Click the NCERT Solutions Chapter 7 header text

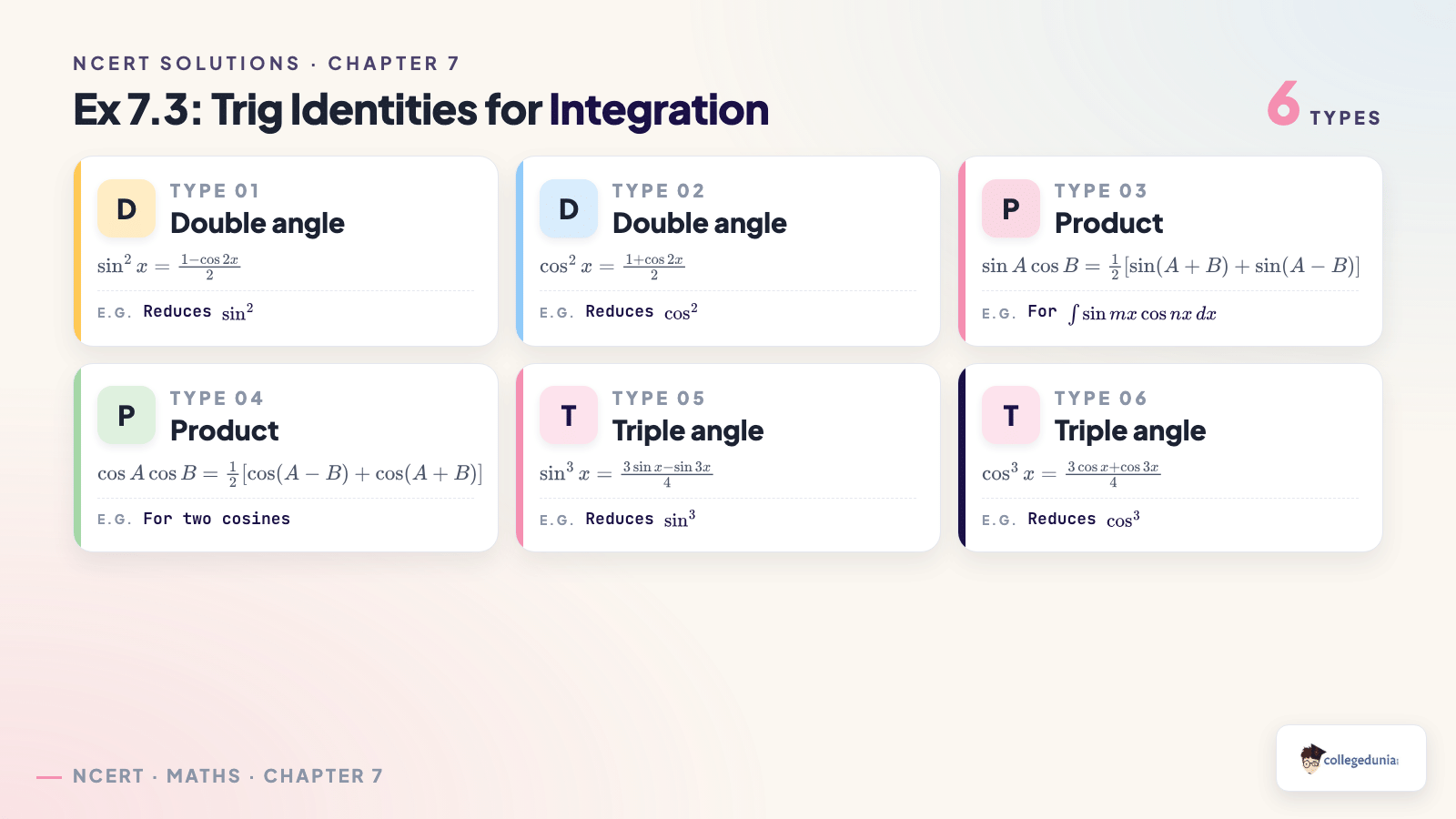[x=266, y=64]
